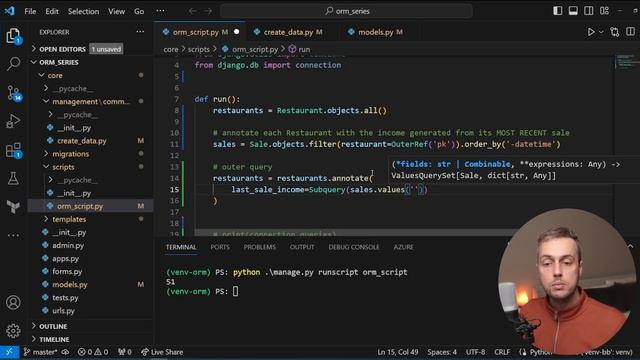Click the master branch in status bar
Screen dimensions: 640x360
40,352
